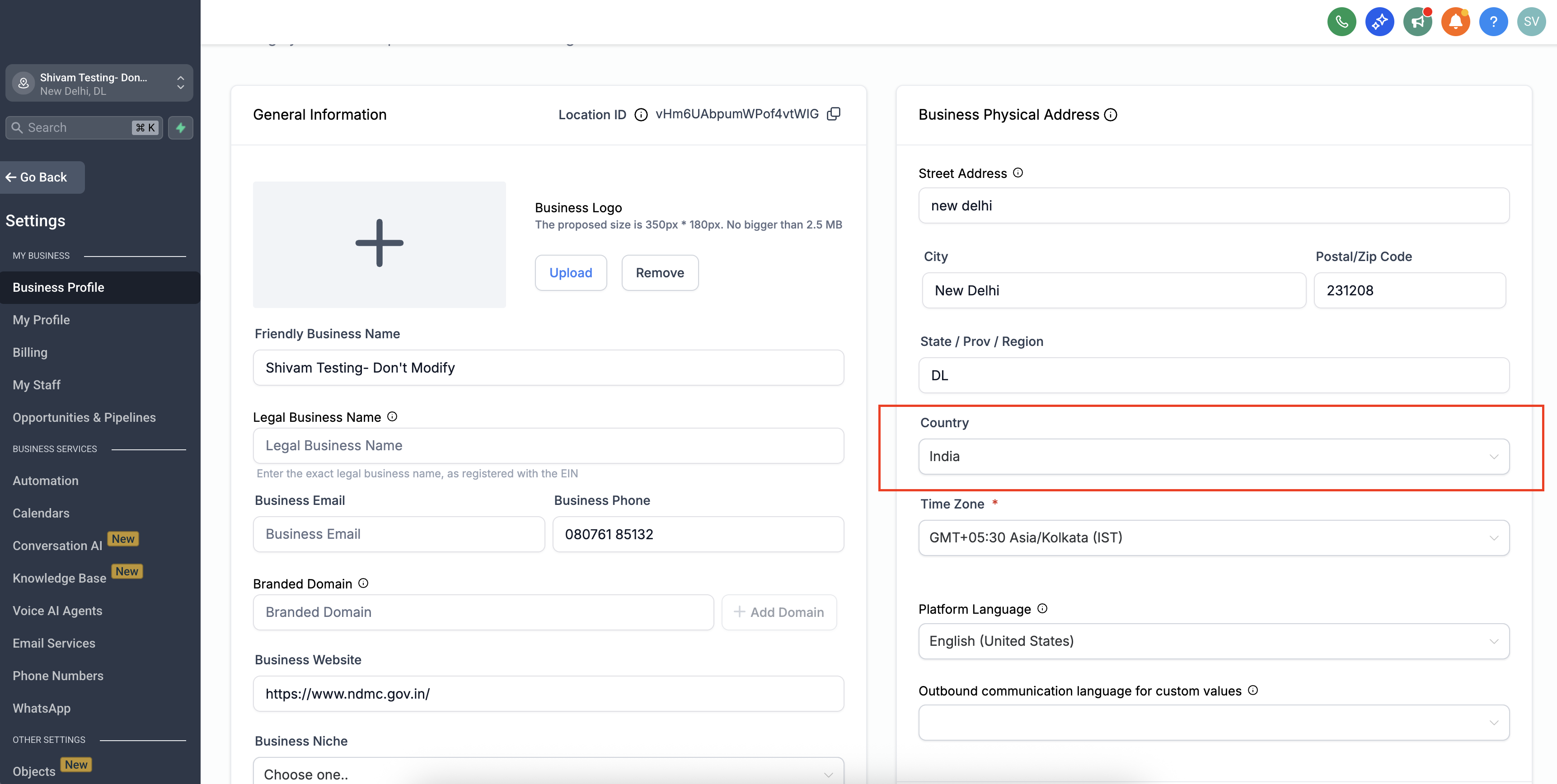Click the green phone dialer icon
Viewport: 1557px width, 784px height.
click(x=1341, y=22)
